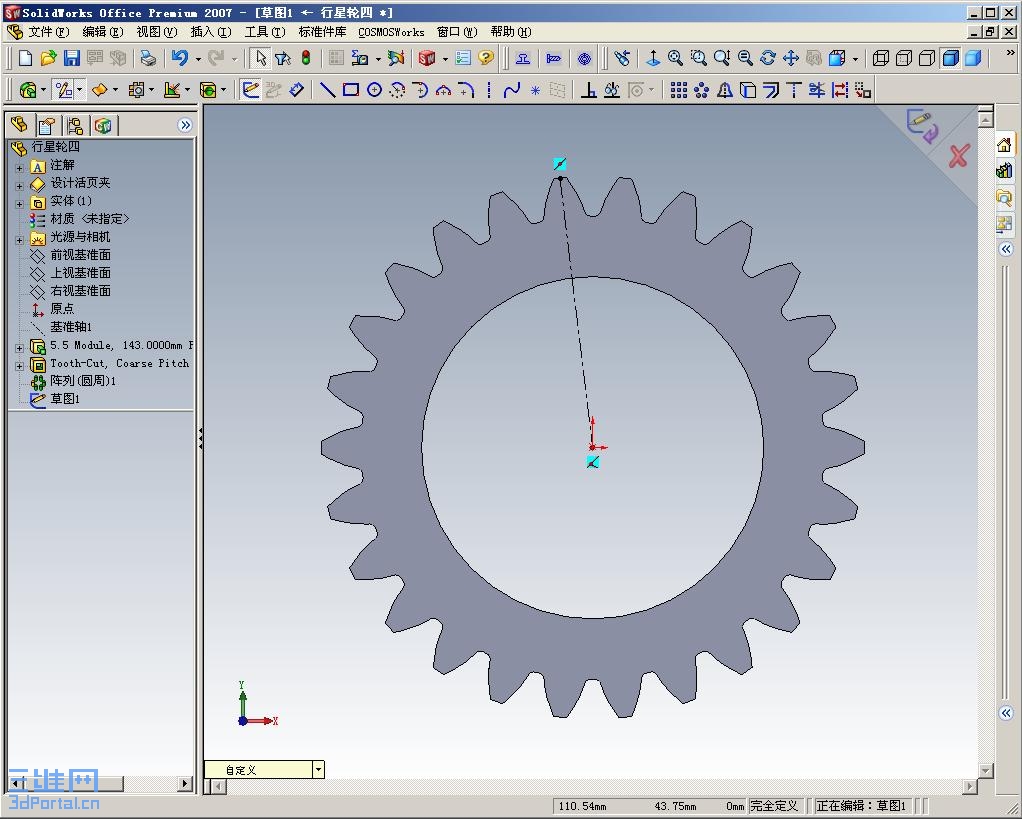
Task: Select the Circle sketch tool
Action: (374, 90)
